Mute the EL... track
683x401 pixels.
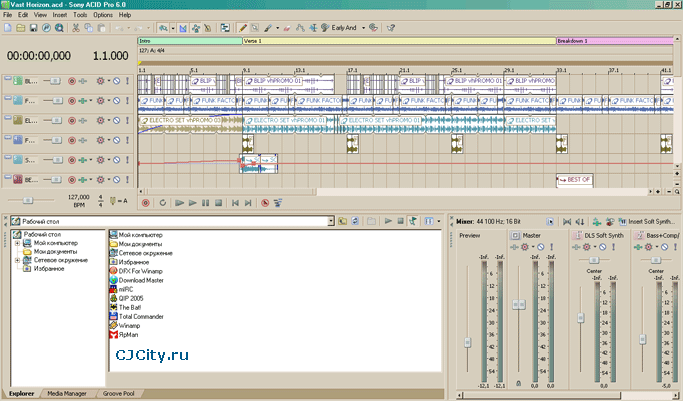[x=117, y=121]
